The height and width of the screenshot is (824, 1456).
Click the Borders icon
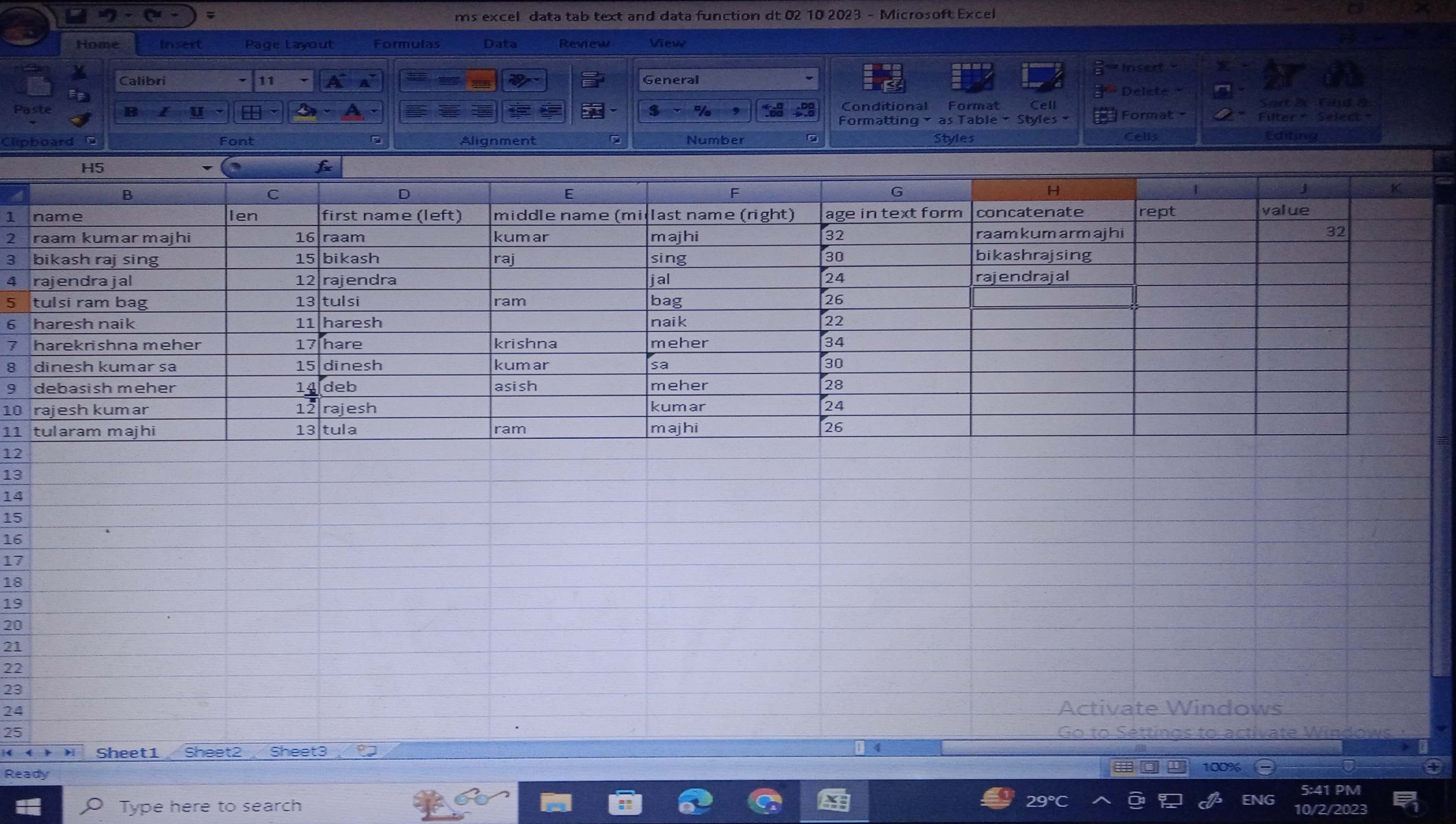(x=251, y=112)
